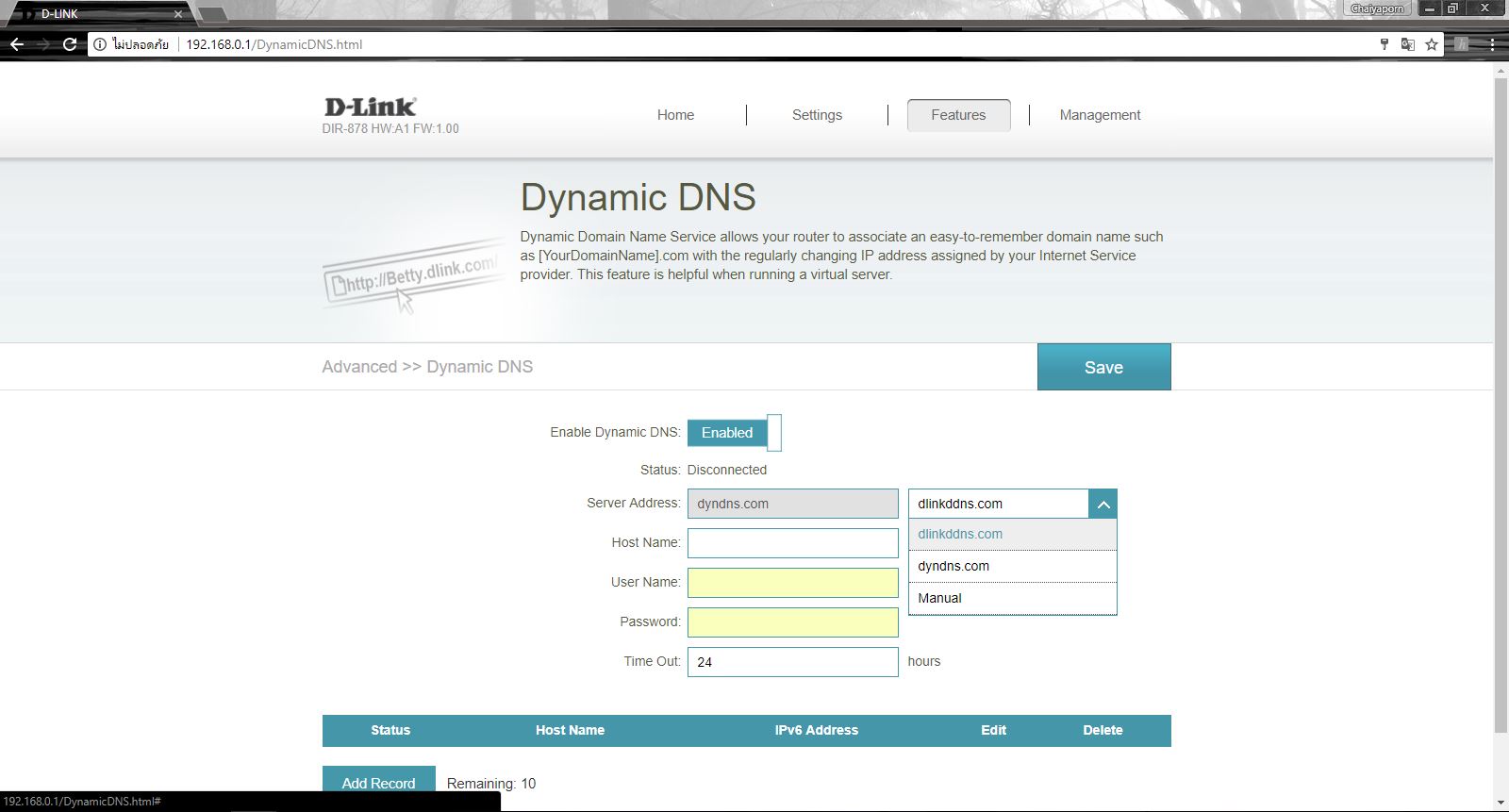Image resolution: width=1509 pixels, height=812 pixels.
Task: Click the extension icon beside the star
Action: 1462,44
